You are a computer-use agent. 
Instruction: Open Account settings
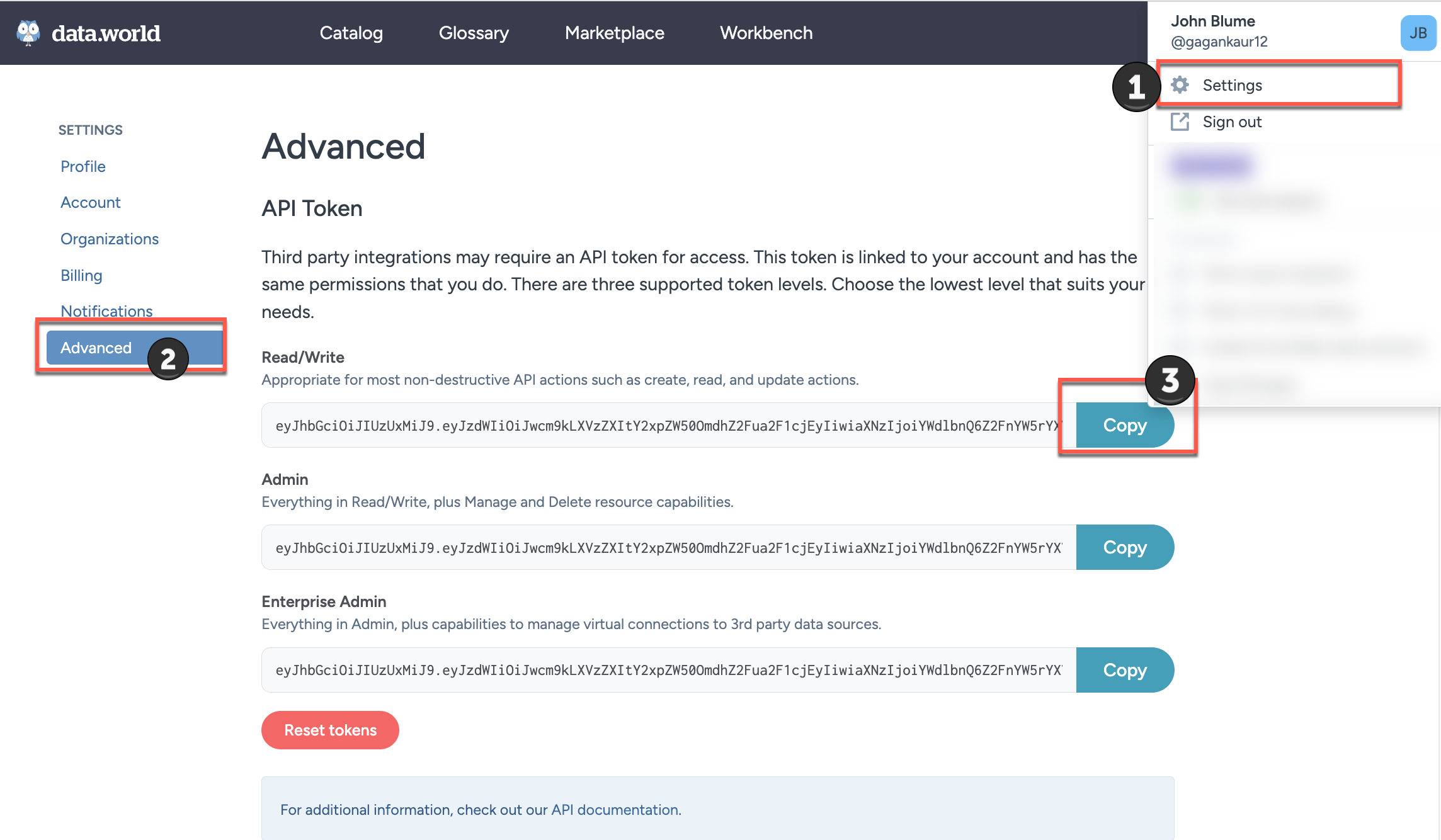91,202
